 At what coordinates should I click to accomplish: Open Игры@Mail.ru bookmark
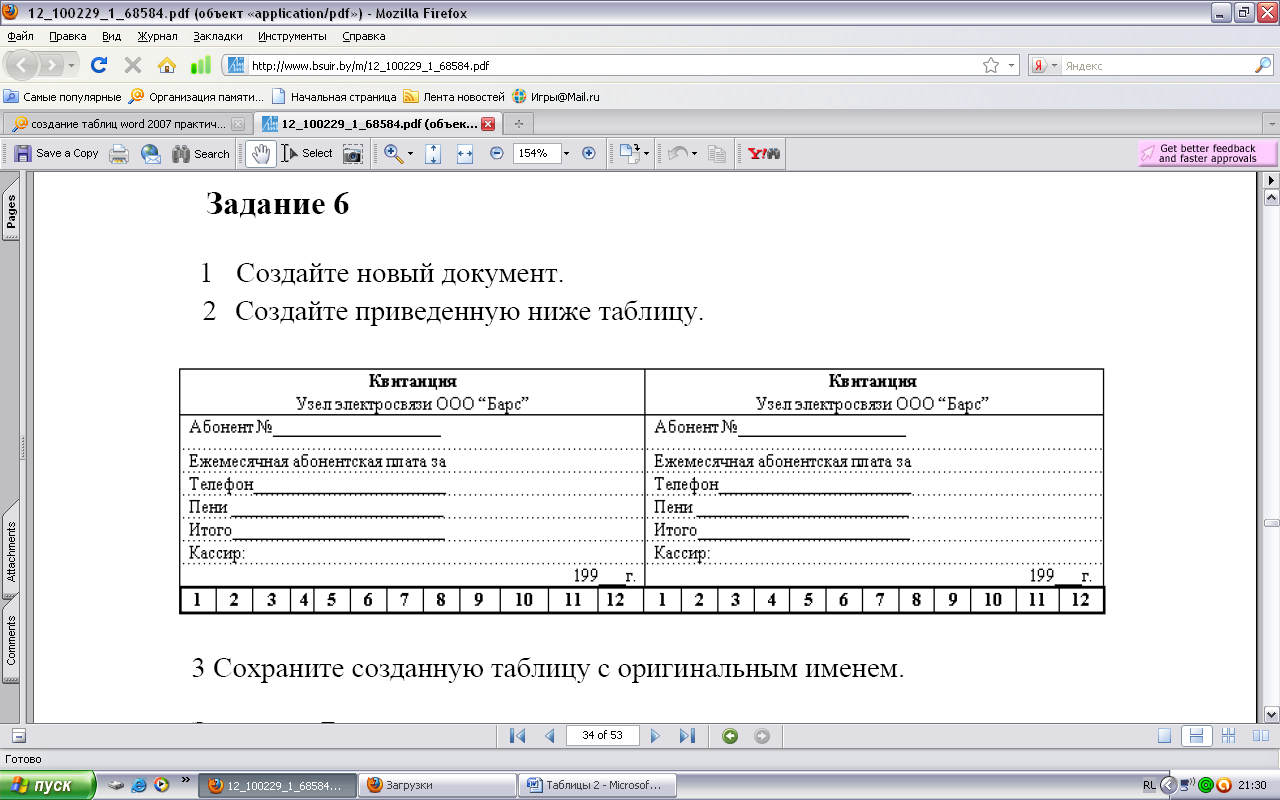point(556,97)
